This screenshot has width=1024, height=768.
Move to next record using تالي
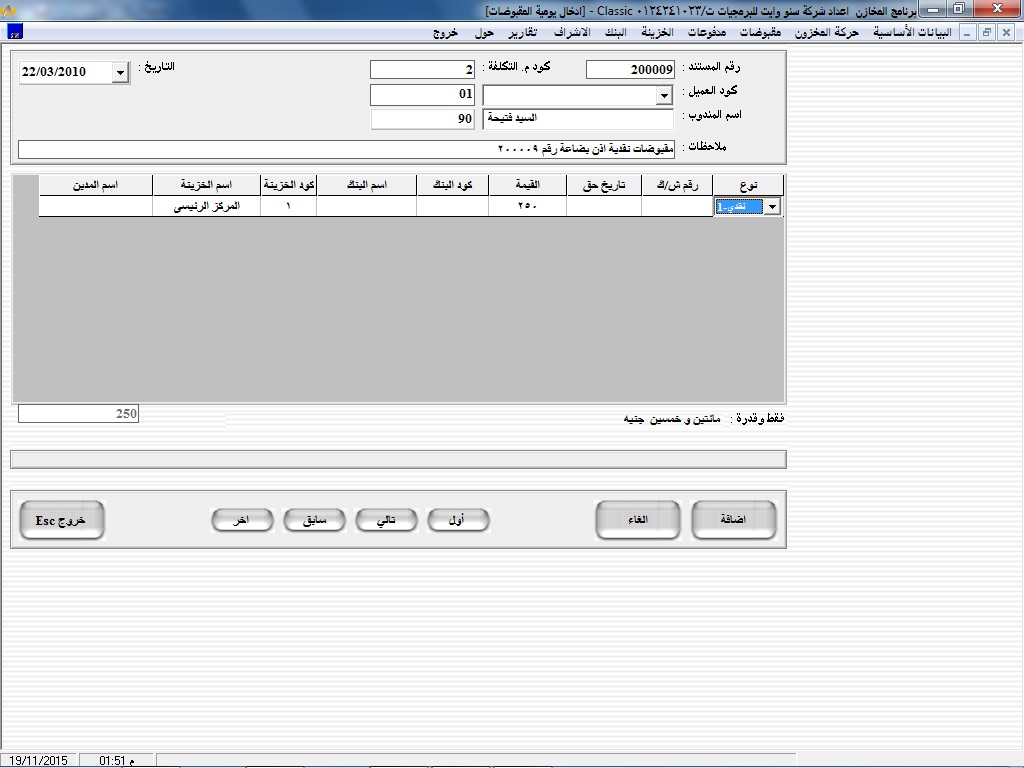385,520
